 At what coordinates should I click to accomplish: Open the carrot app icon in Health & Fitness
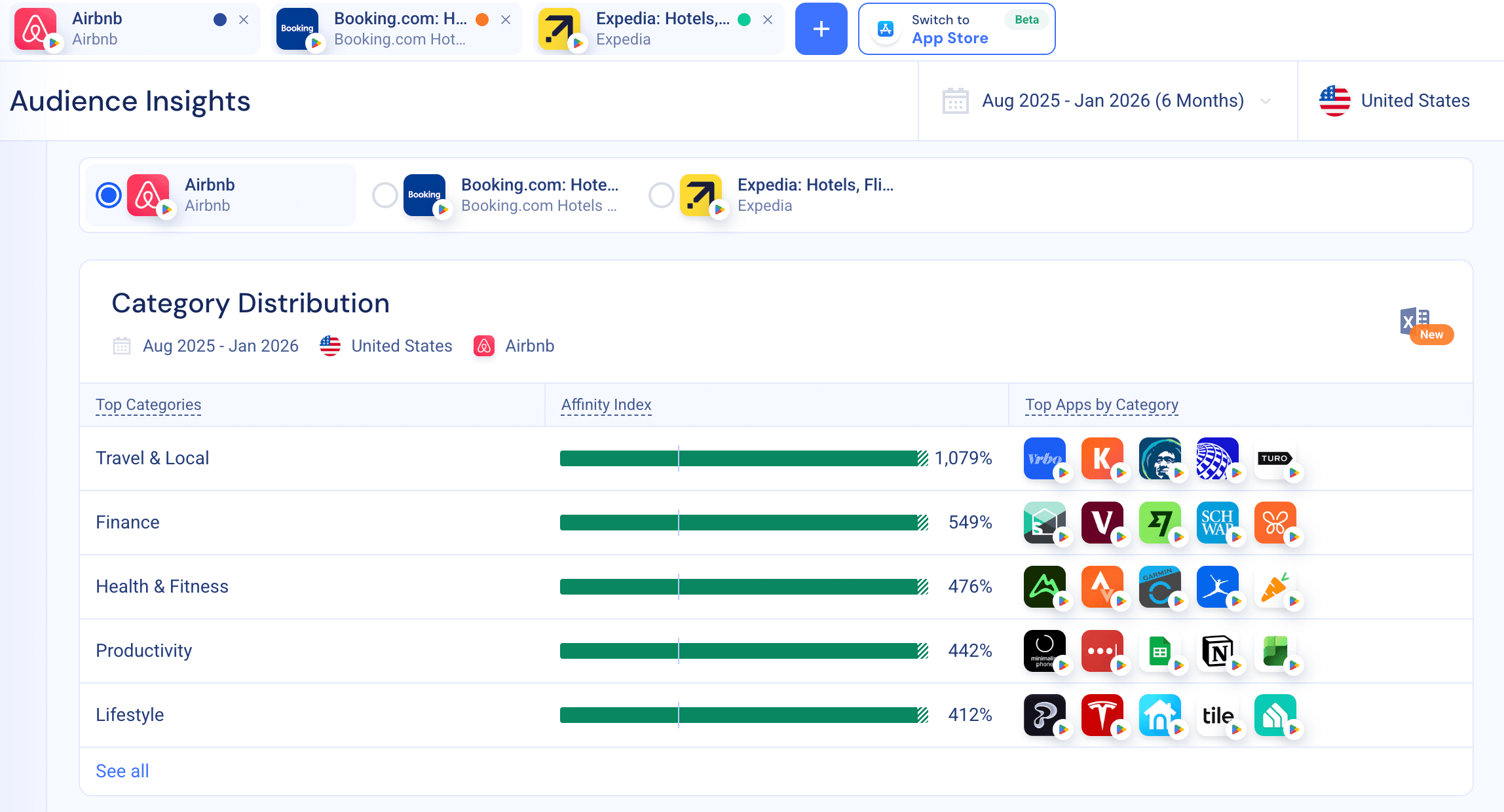(x=1275, y=587)
